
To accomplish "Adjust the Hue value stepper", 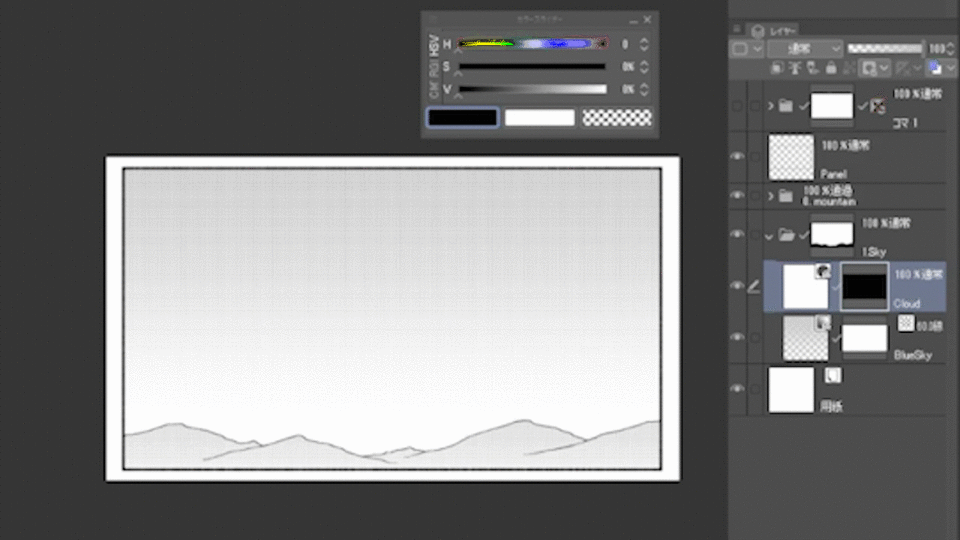I will 644,44.
